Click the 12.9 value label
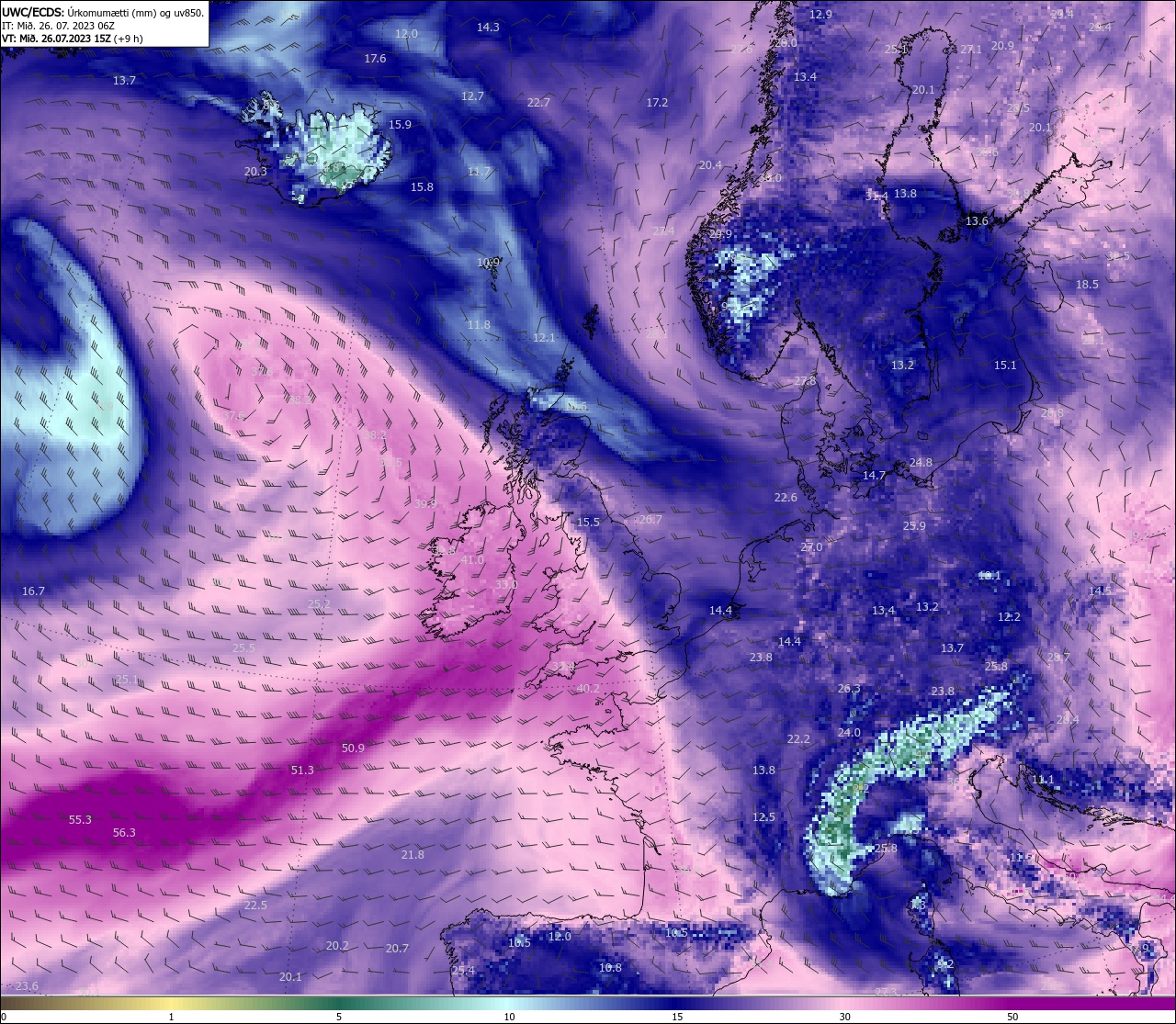 click(x=820, y=14)
